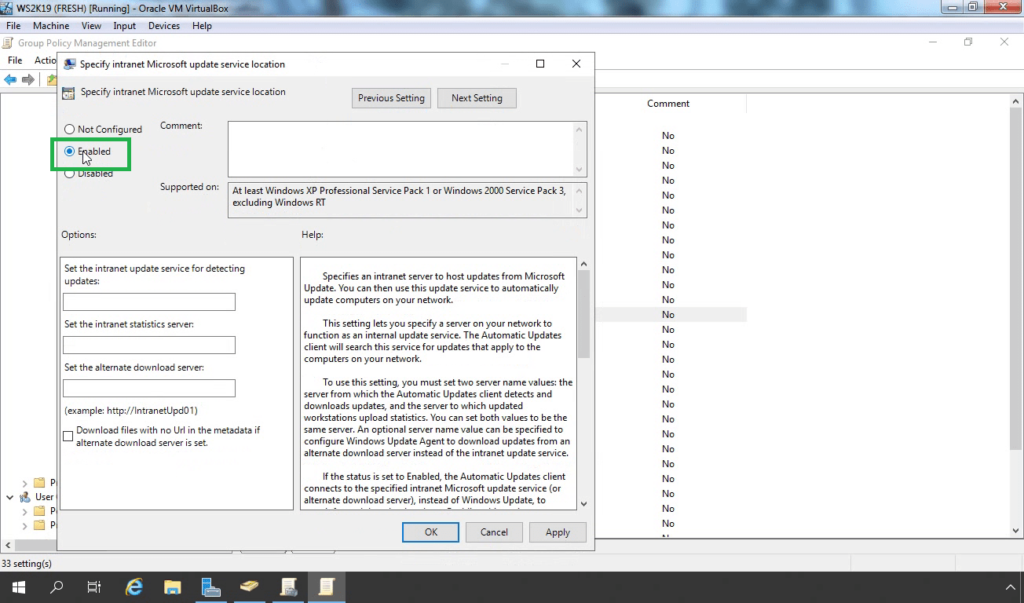The height and width of the screenshot is (603, 1024).
Task: Click the tree pane's left scroll arrow
Action: (8, 545)
